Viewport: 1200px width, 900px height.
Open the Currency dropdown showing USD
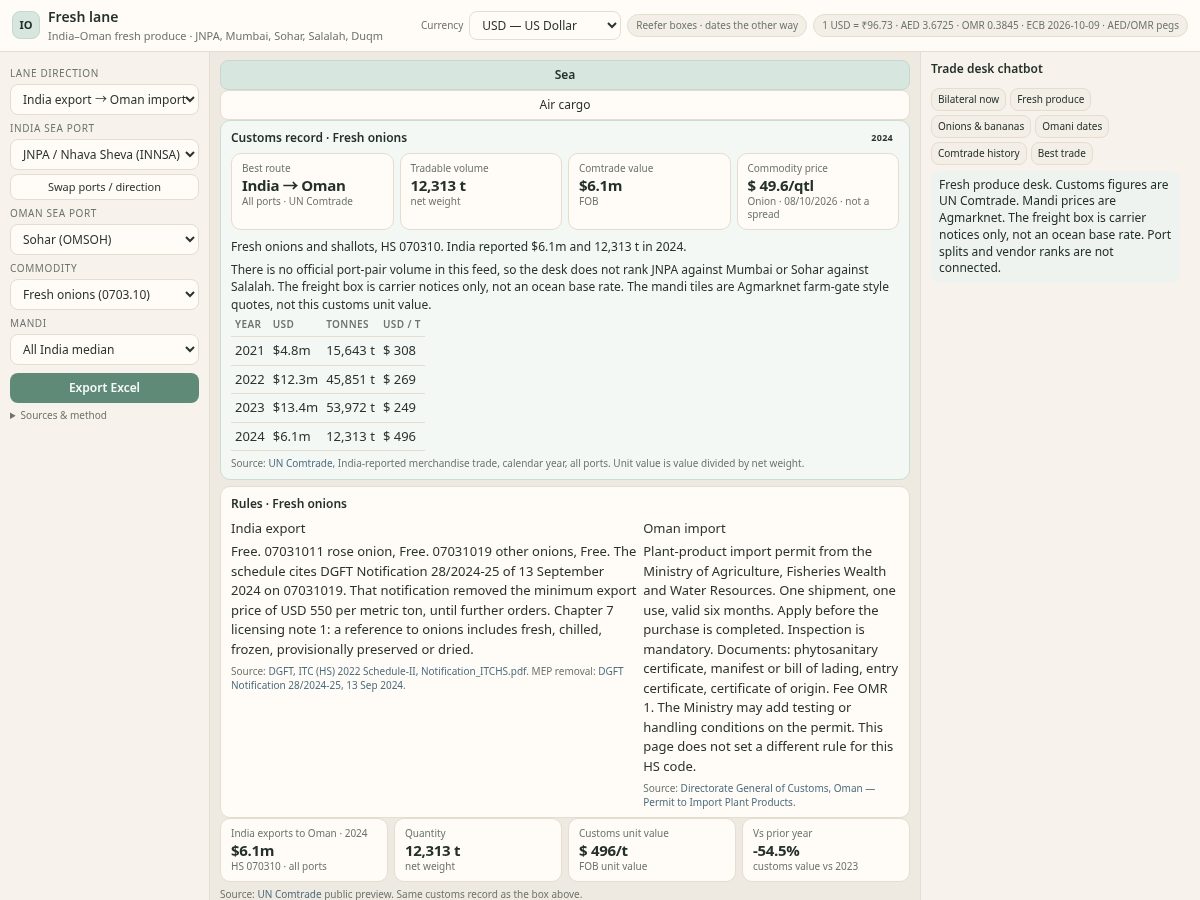point(545,25)
